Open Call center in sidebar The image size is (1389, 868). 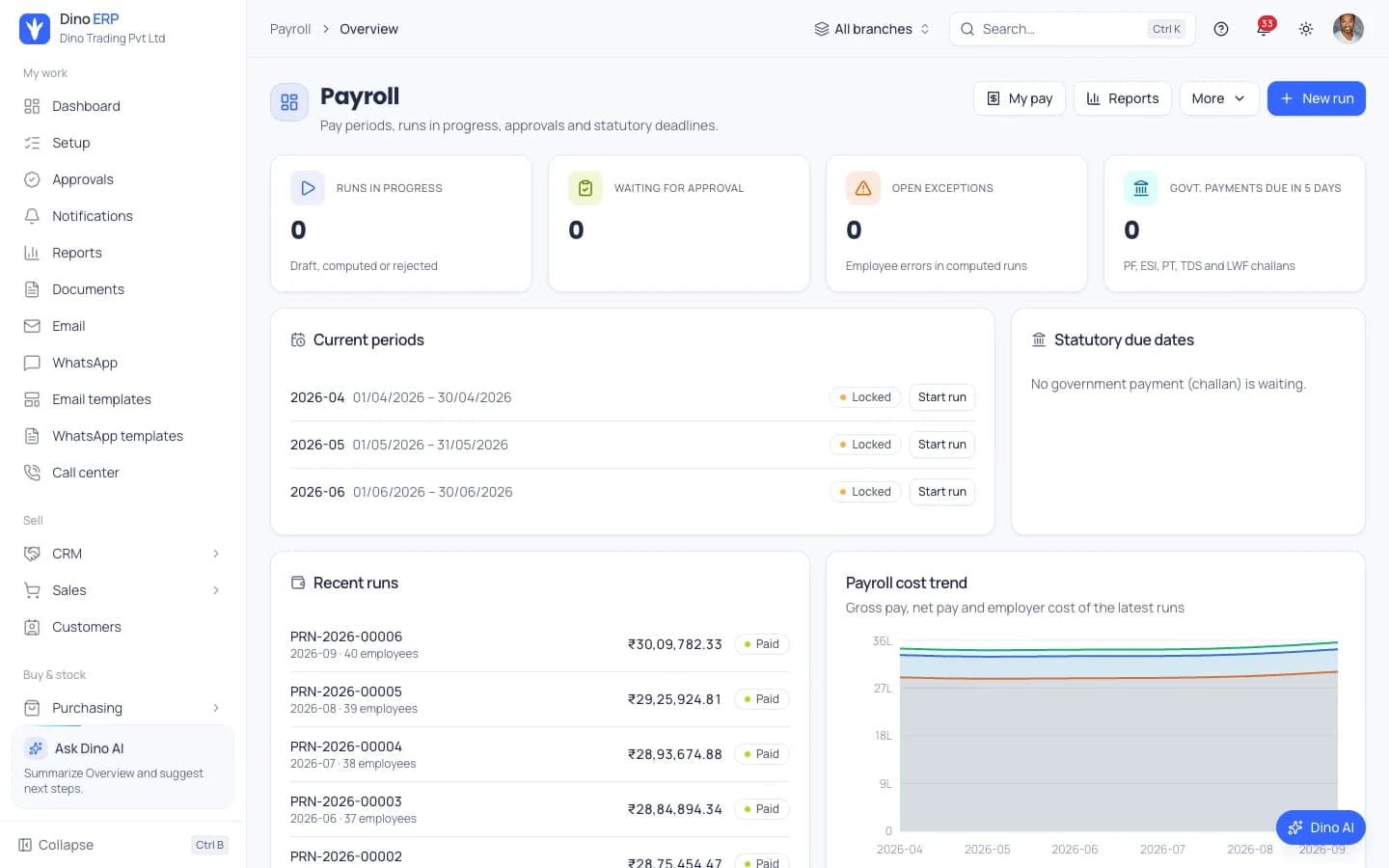(123, 473)
